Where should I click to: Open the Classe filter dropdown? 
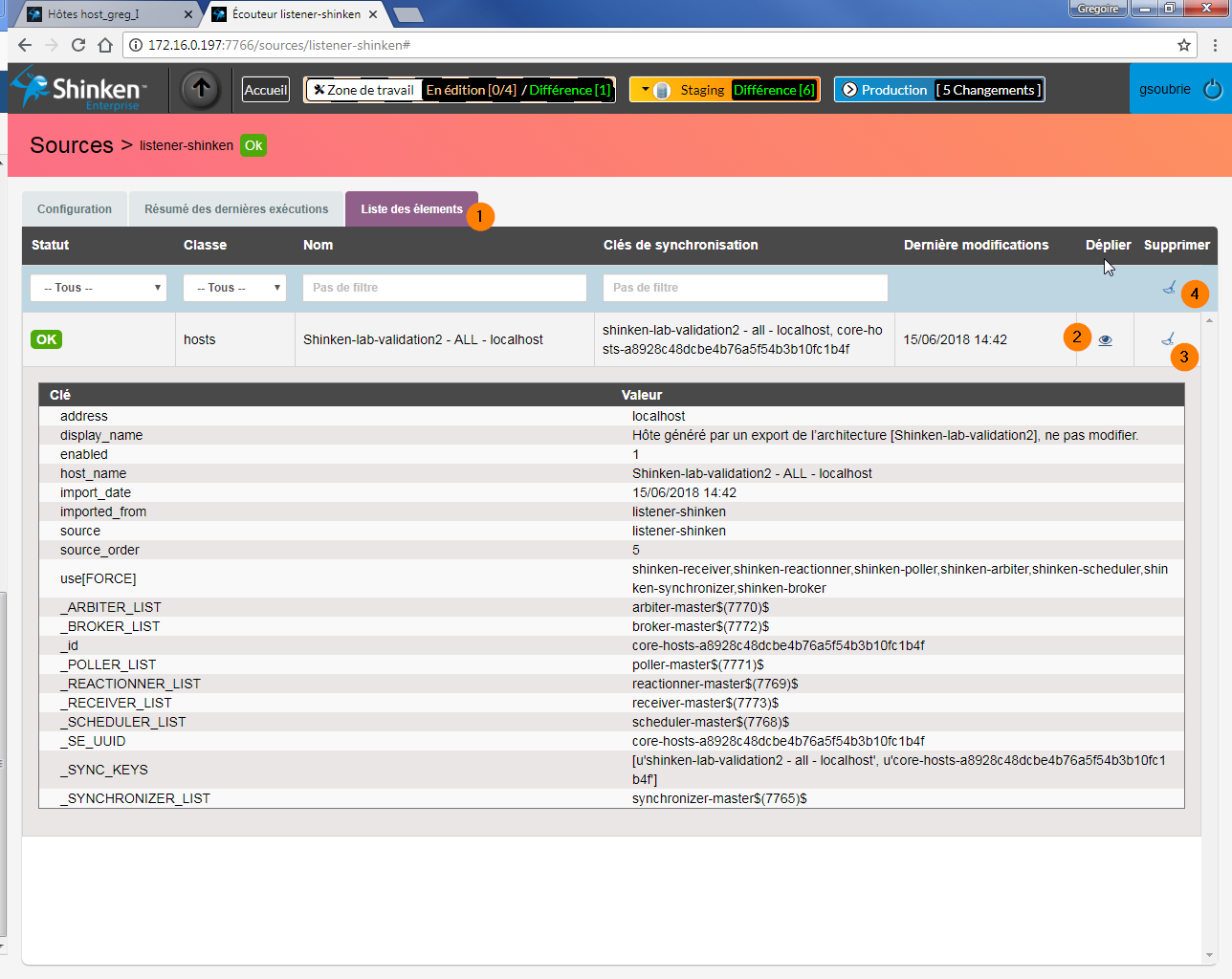tap(234, 288)
